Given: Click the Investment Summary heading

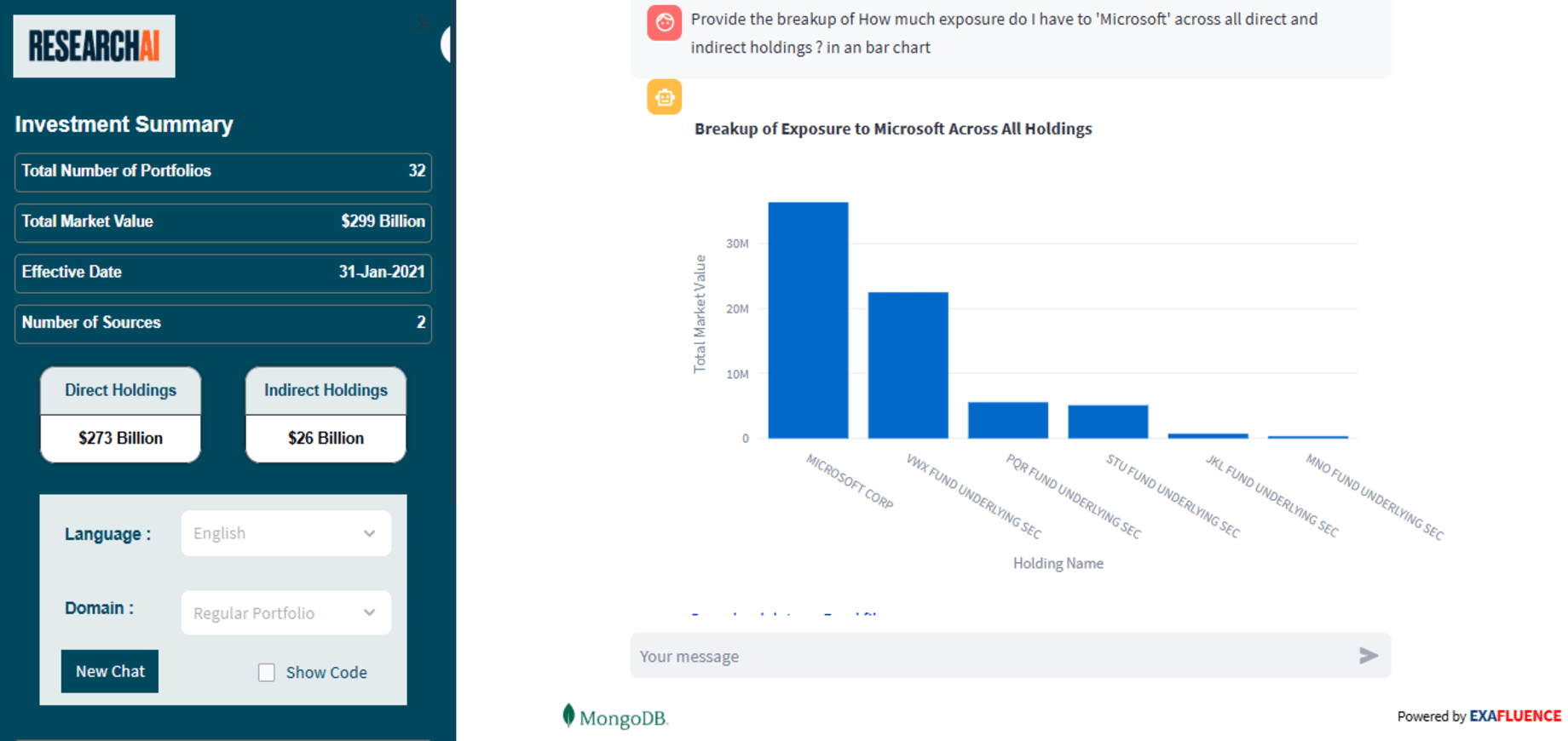Looking at the screenshot, I should [x=124, y=124].
